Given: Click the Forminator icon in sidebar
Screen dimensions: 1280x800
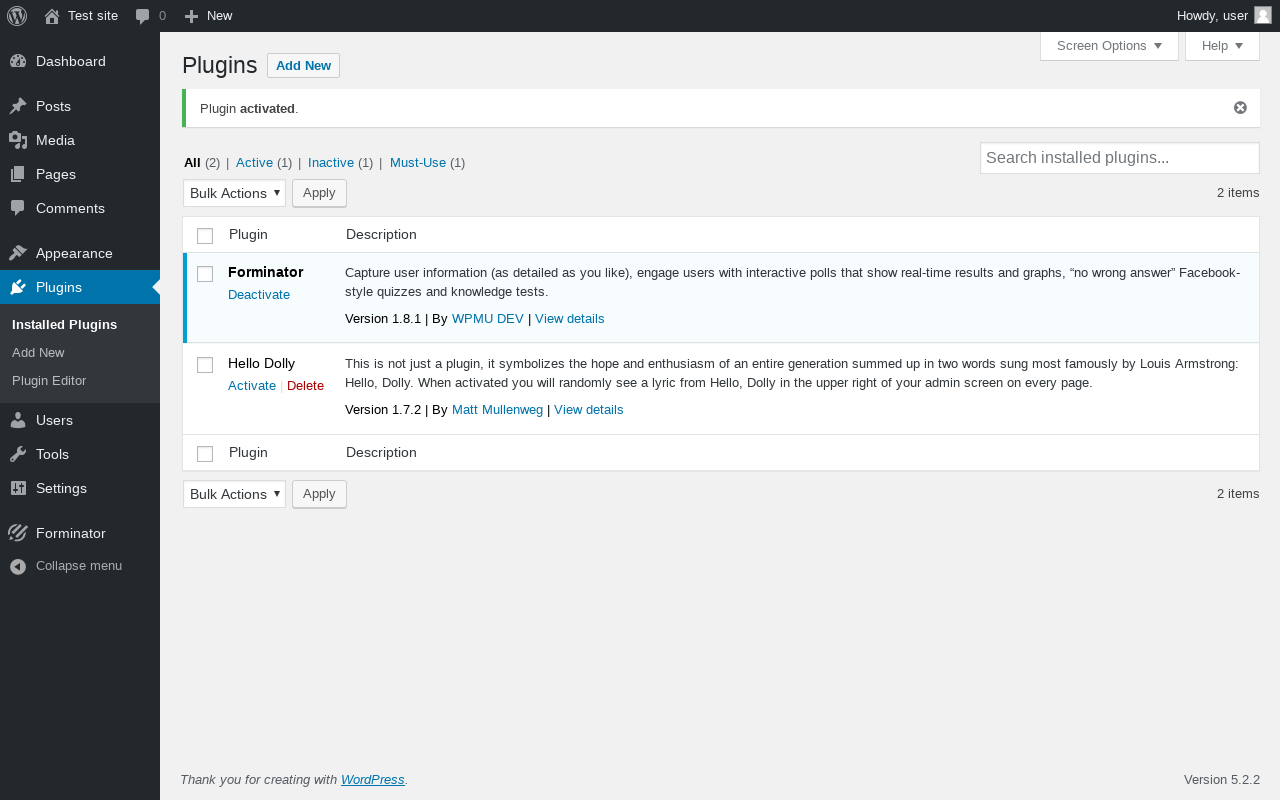Looking at the screenshot, I should tap(18, 533).
